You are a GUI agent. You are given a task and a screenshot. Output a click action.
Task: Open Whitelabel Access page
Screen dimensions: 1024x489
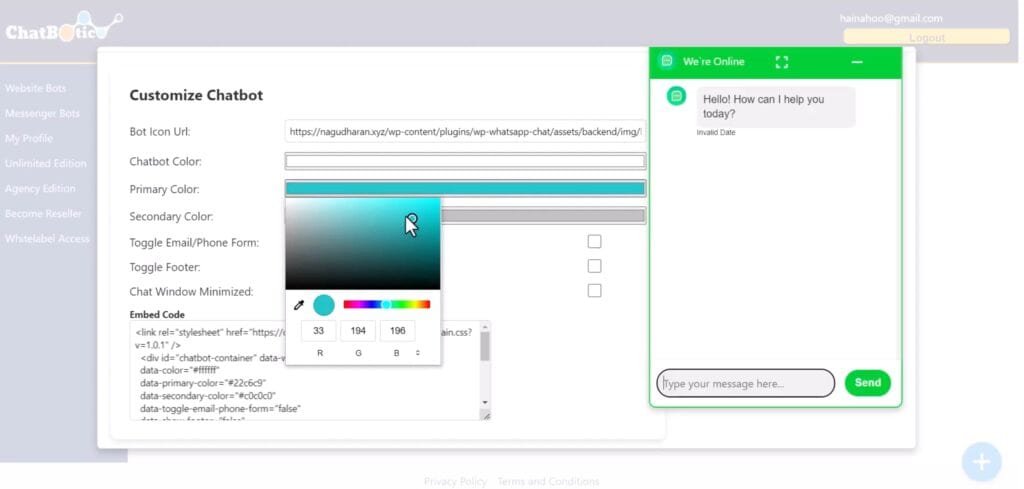47,239
